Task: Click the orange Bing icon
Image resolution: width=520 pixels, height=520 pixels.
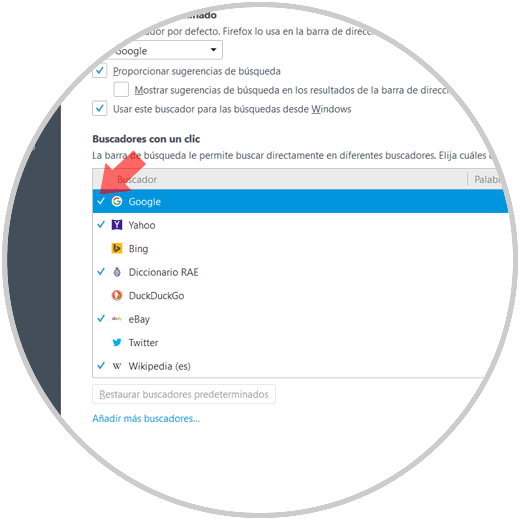Action: [117, 248]
